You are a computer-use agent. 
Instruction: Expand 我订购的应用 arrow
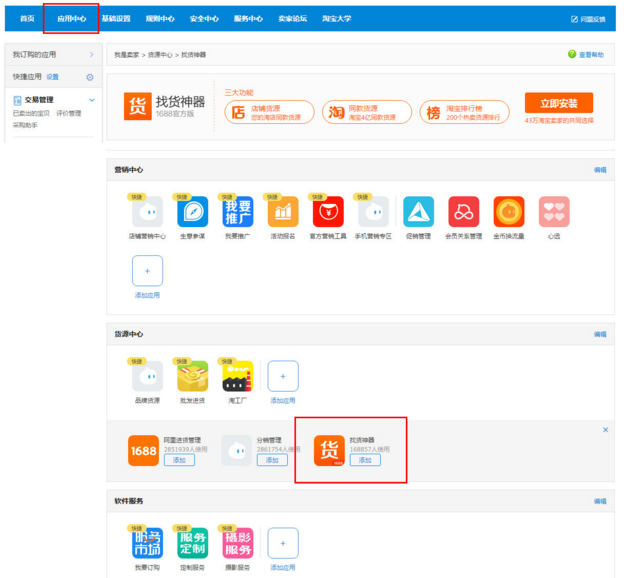point(92,55)
